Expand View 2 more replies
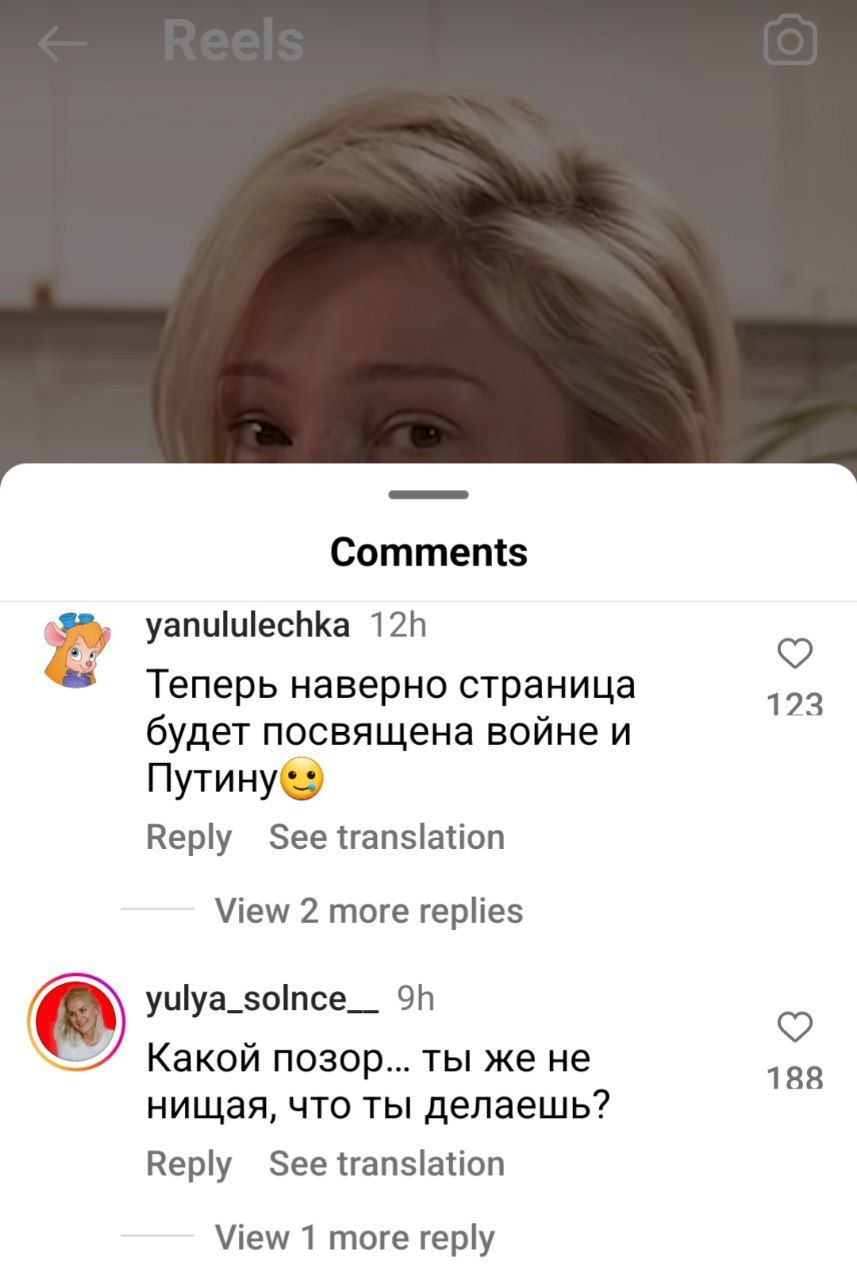The height and width of the screenshot is (1280, 857). pyautogui.click(x=369, y=911)
